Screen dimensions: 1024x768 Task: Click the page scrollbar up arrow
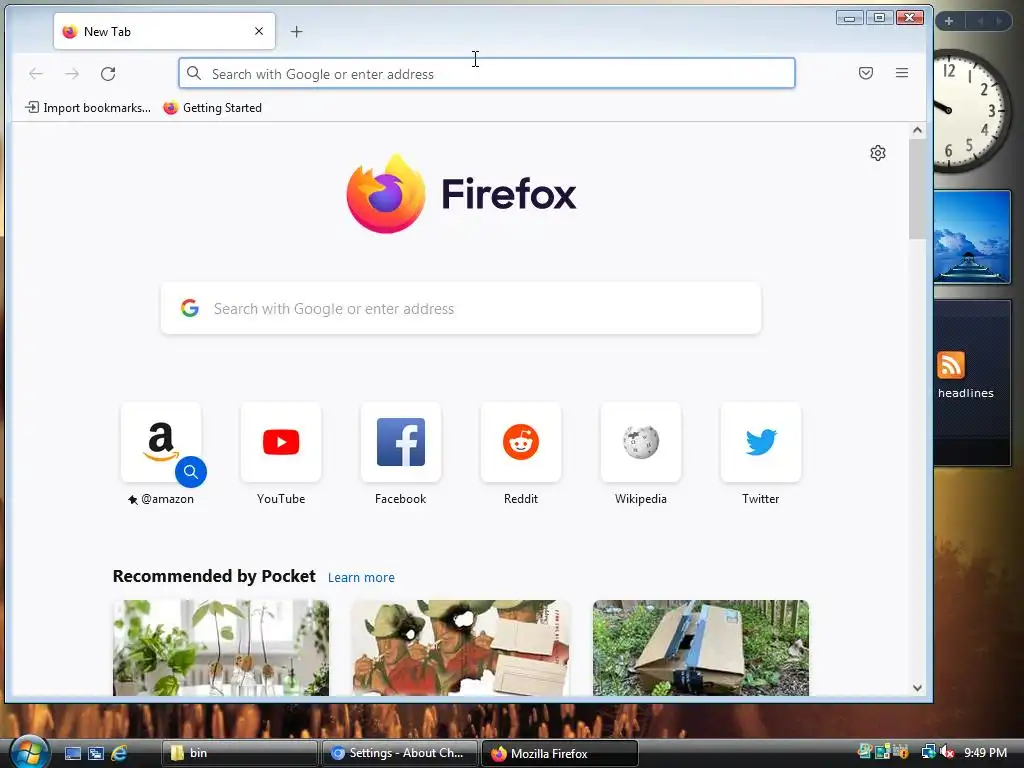[918, 130]
